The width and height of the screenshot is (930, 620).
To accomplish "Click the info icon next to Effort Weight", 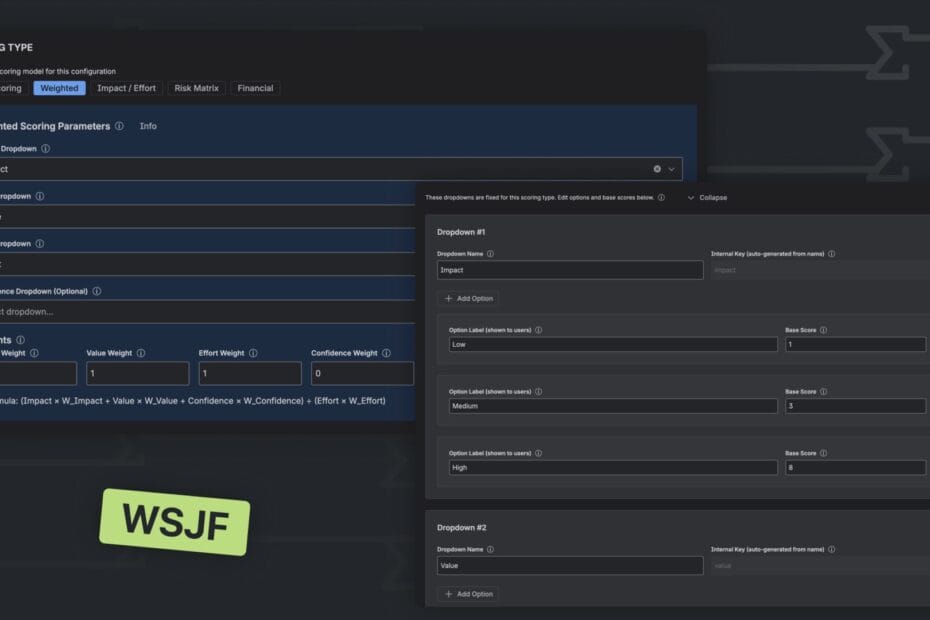I will click(x=253, y=353).
